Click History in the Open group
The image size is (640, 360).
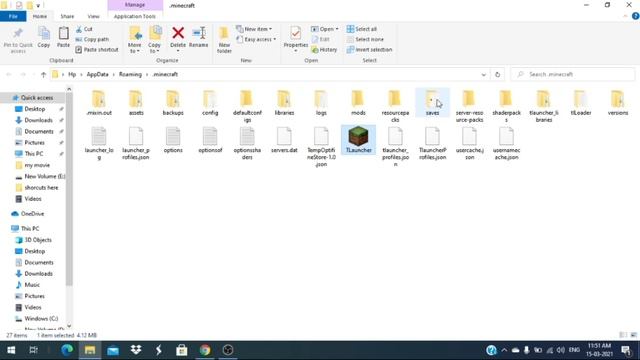tap(324, 49)
